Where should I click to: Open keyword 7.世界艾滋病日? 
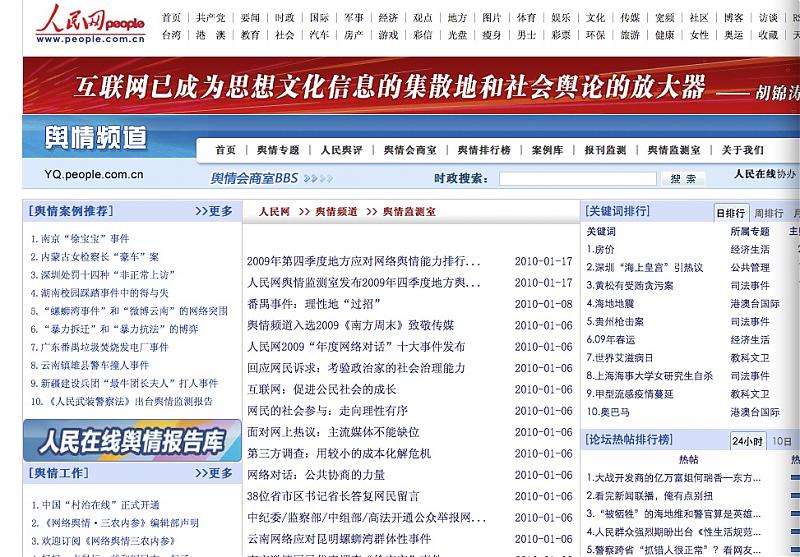pos(619,358)
